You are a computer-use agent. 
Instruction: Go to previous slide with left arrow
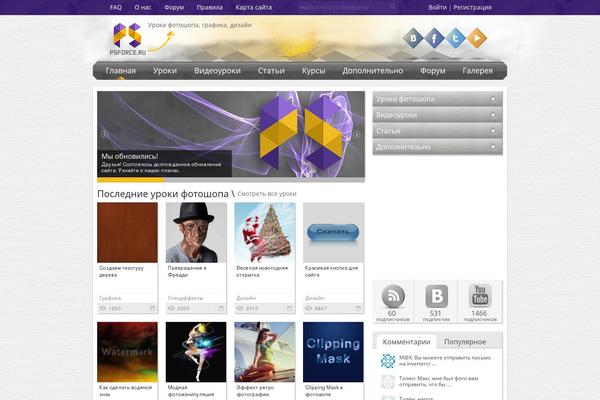[x=104, y=134]
